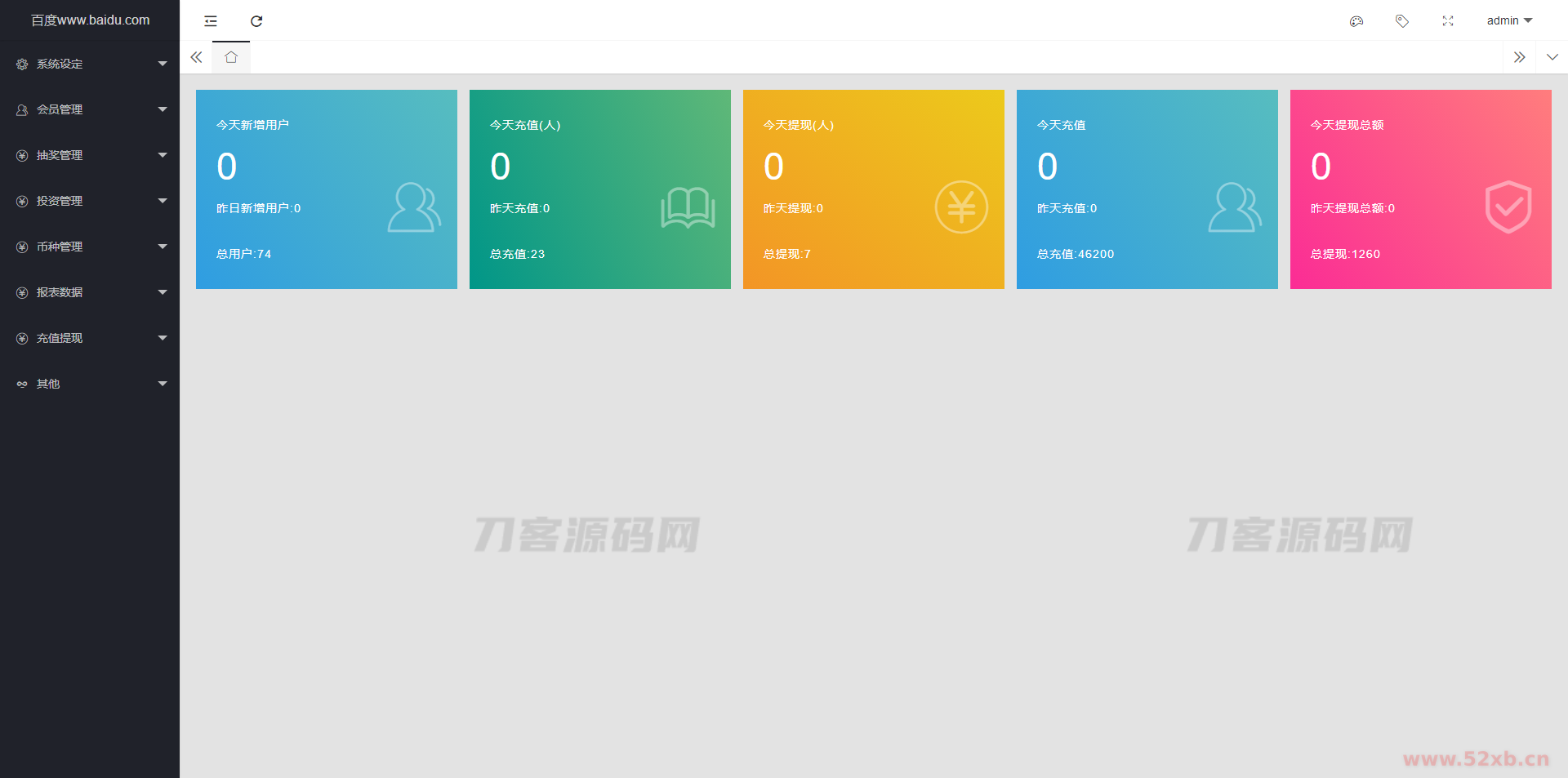Click the tag icon near admin
1568x778 pixels.
tap(1402, 20)
